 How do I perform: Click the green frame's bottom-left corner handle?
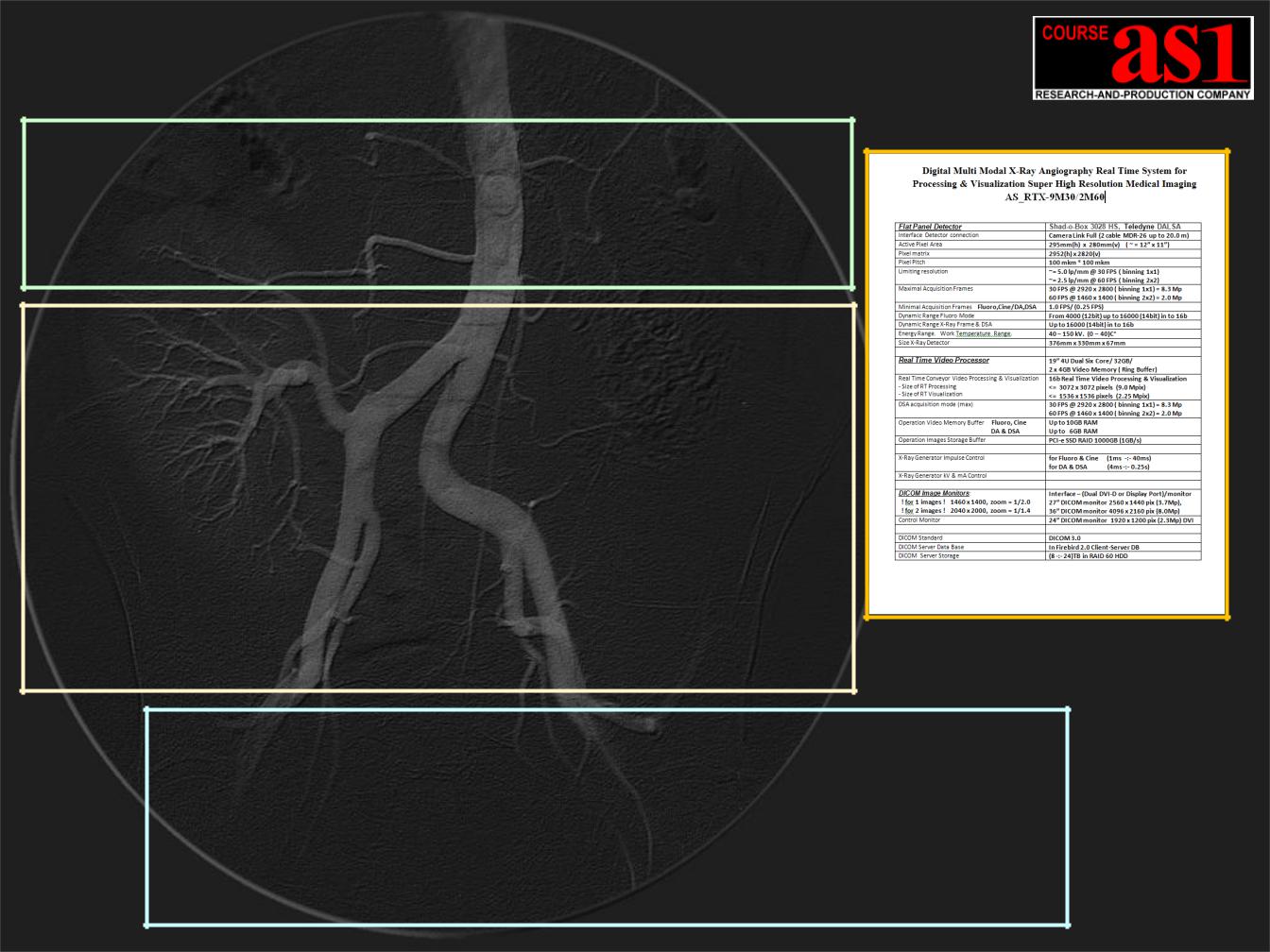(x=24, y=287)
